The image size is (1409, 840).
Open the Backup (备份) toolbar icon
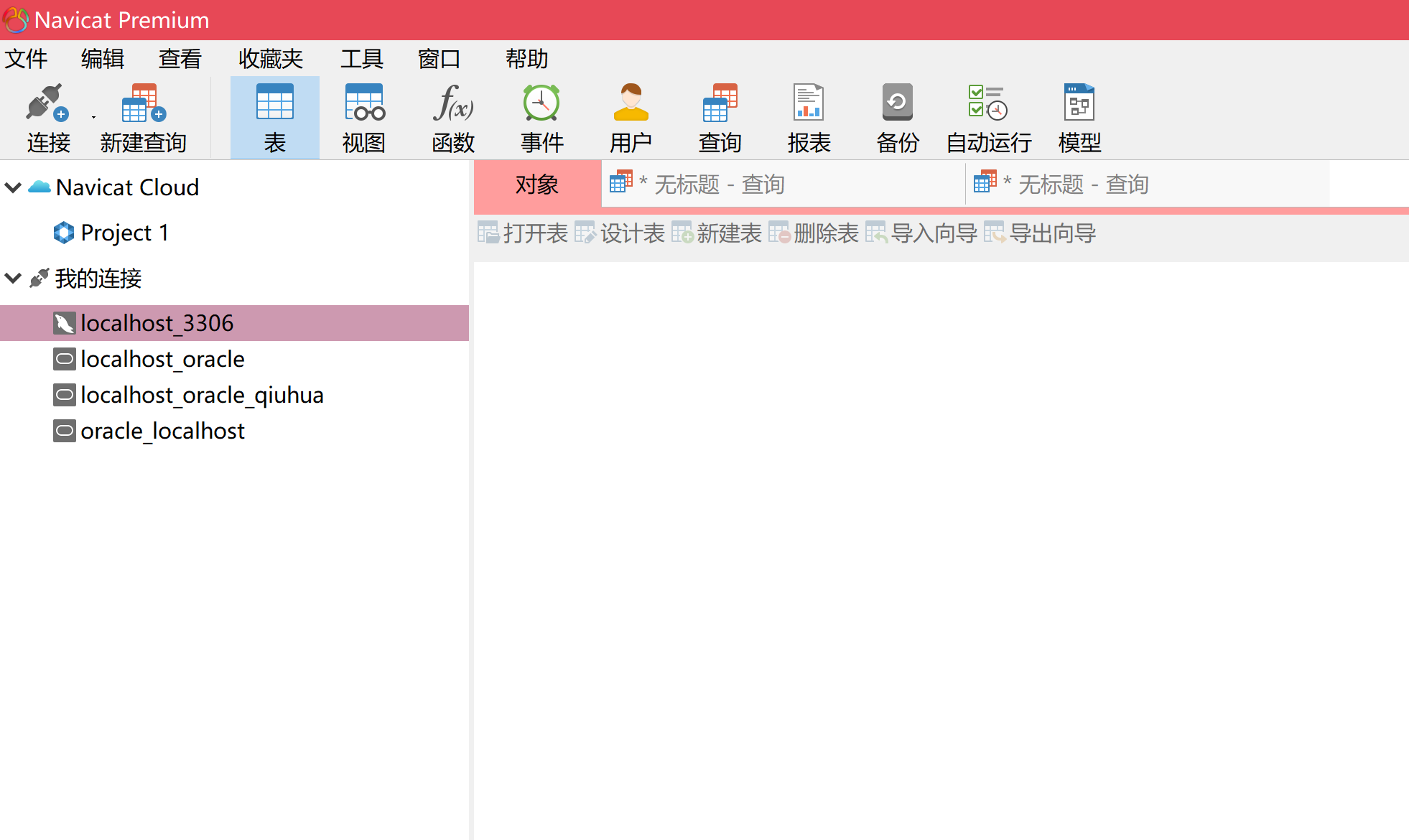click(x=898, y=102)
